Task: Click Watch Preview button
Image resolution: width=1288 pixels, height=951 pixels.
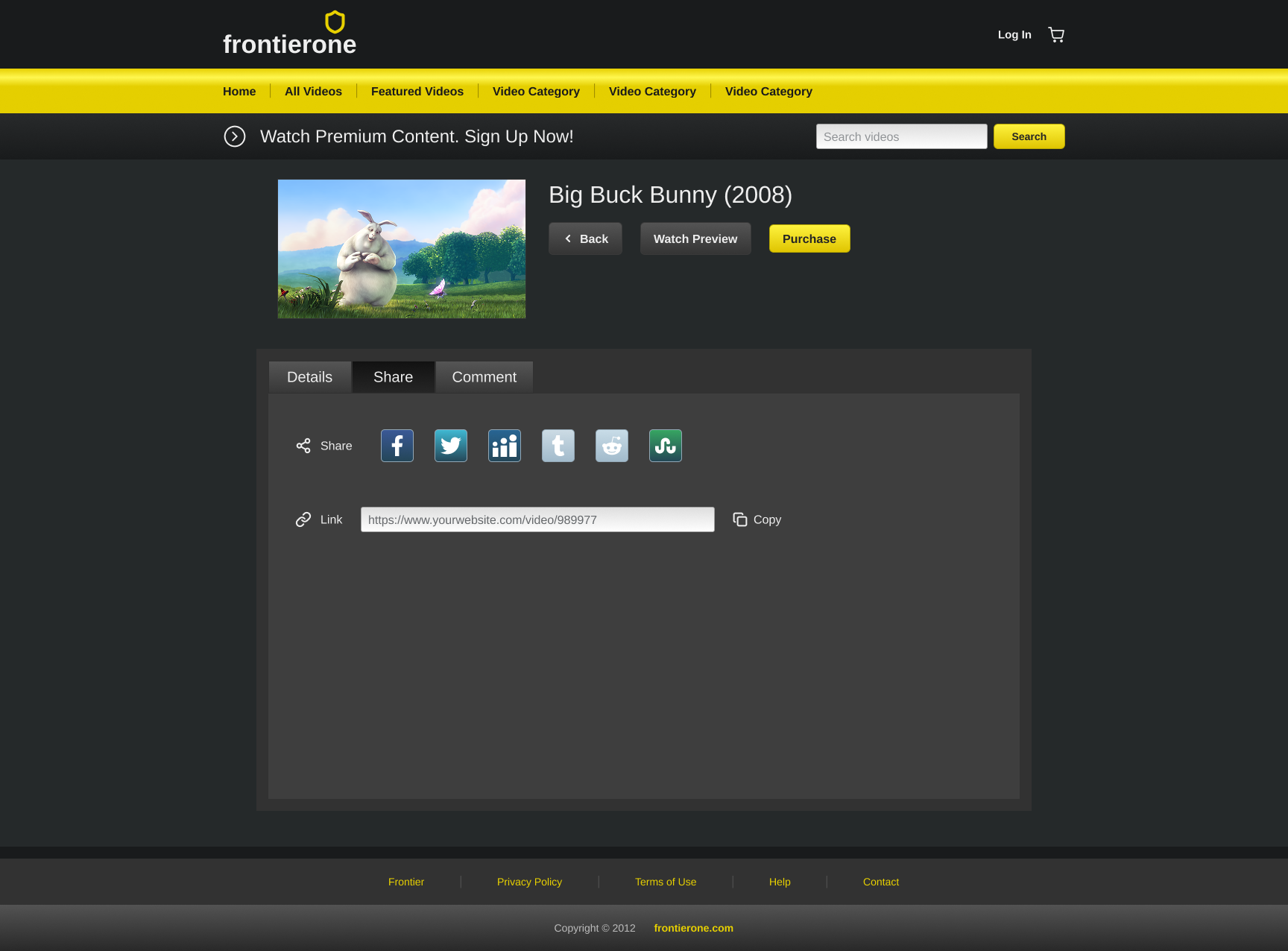Action: 695,238
